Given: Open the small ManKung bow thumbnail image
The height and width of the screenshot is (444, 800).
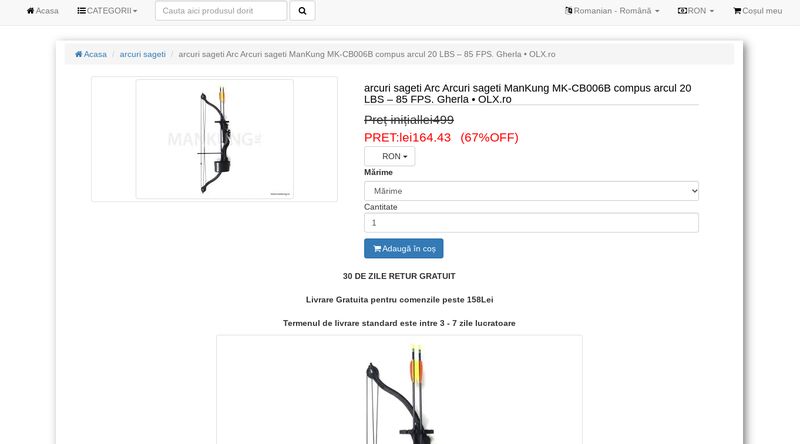Looking at the screenshot, I should (x=214, y=139).
